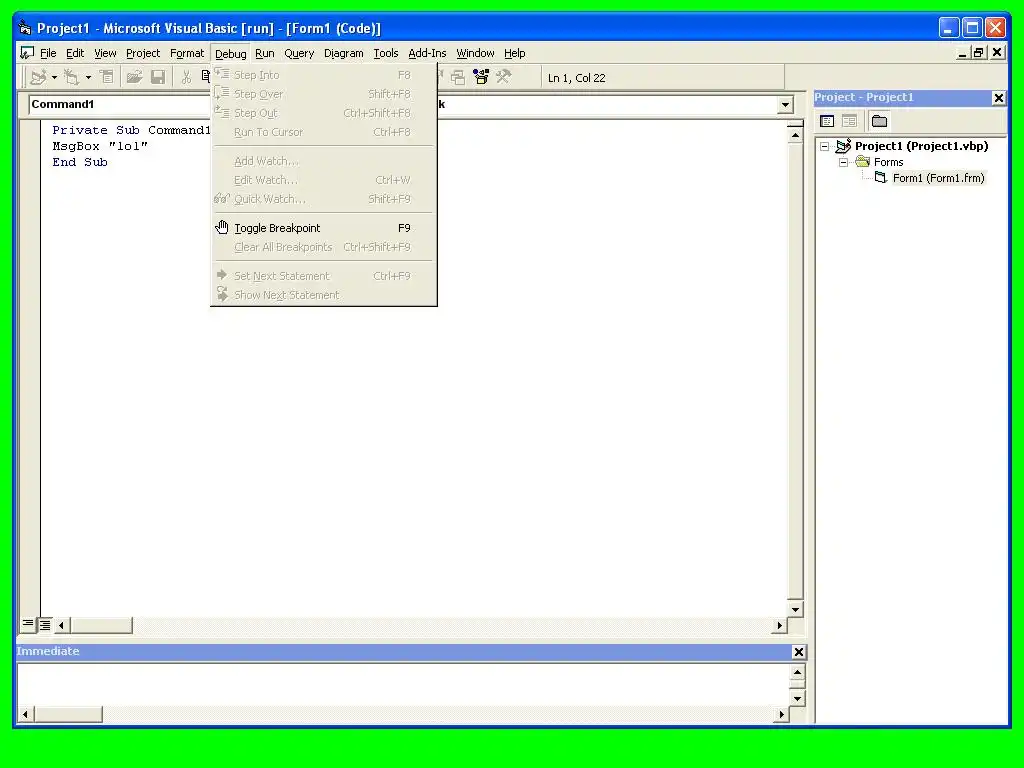Screen dimensions: 1024x768
Task: Open the Run menu
Action: click(264, 54)
